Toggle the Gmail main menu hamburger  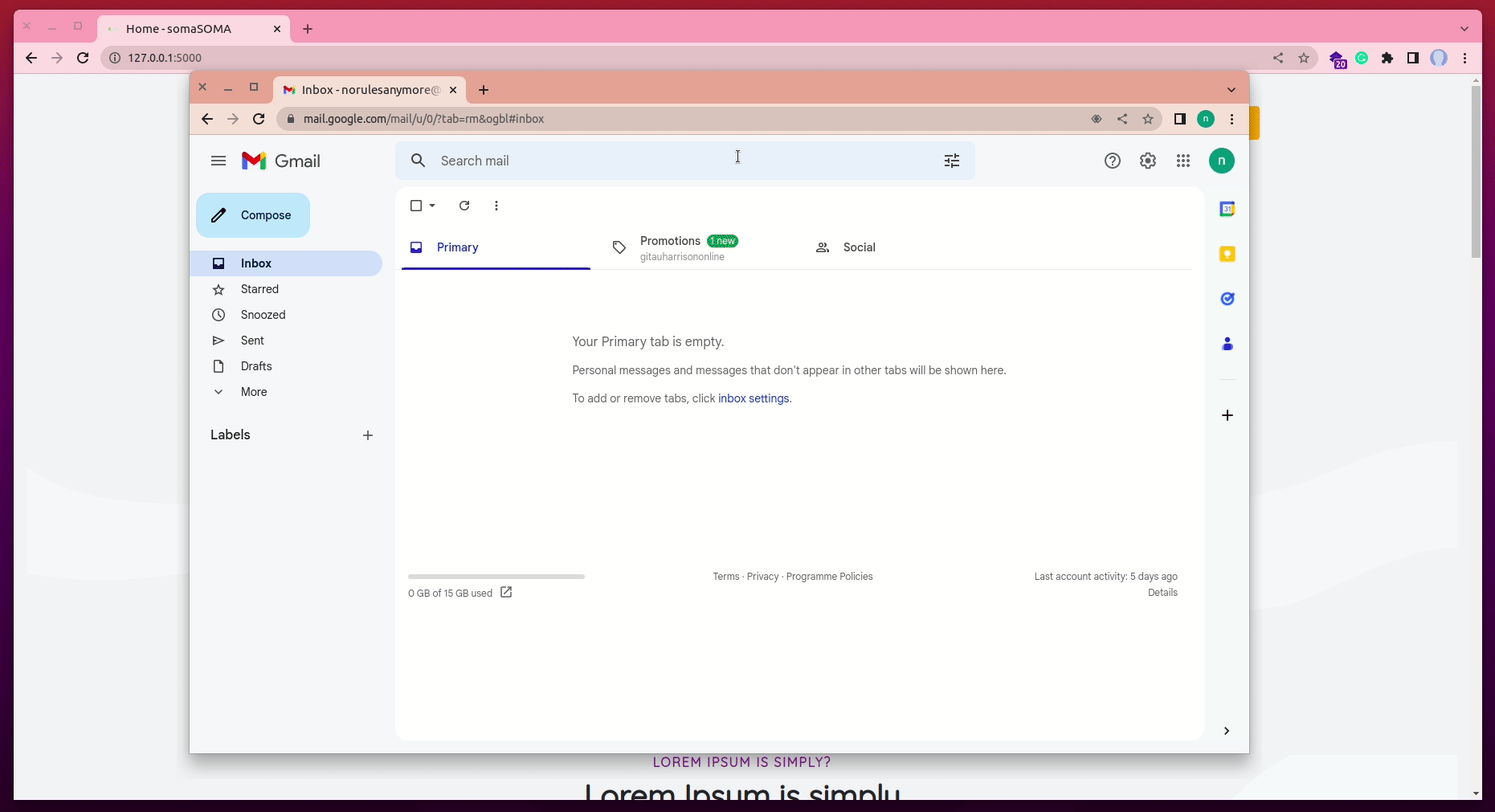point(219,161)
